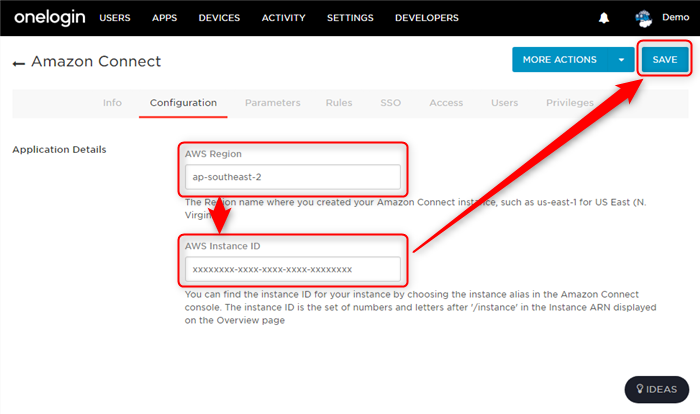Viewport: 700px width, 414px height.
Task: Open the Rules tab
Action: 339,103
